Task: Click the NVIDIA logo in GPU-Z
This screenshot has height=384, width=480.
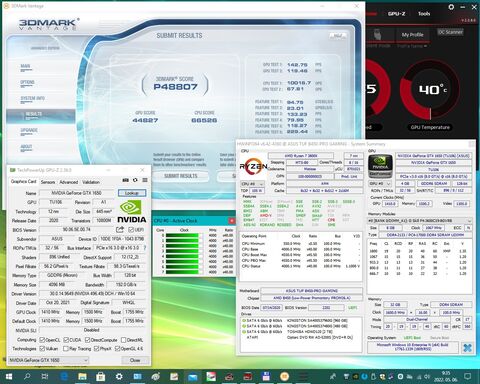Action: click(x=131, y=212)
